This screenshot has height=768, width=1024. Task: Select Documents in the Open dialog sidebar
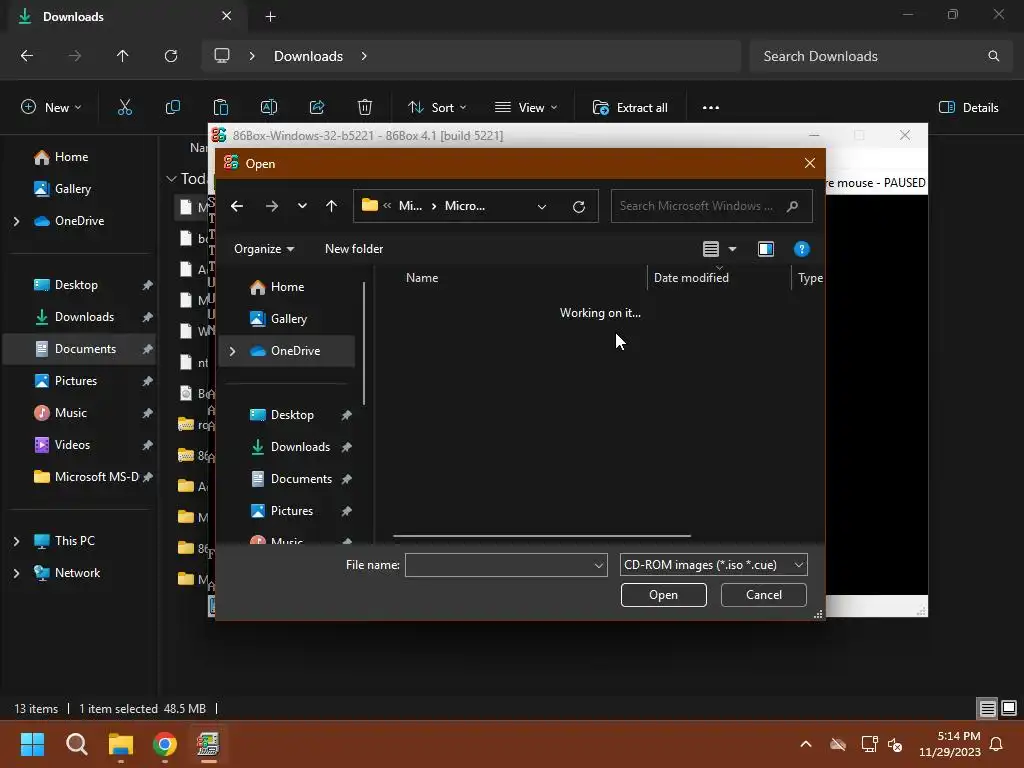pyautogui.click(x=301, y=479)
